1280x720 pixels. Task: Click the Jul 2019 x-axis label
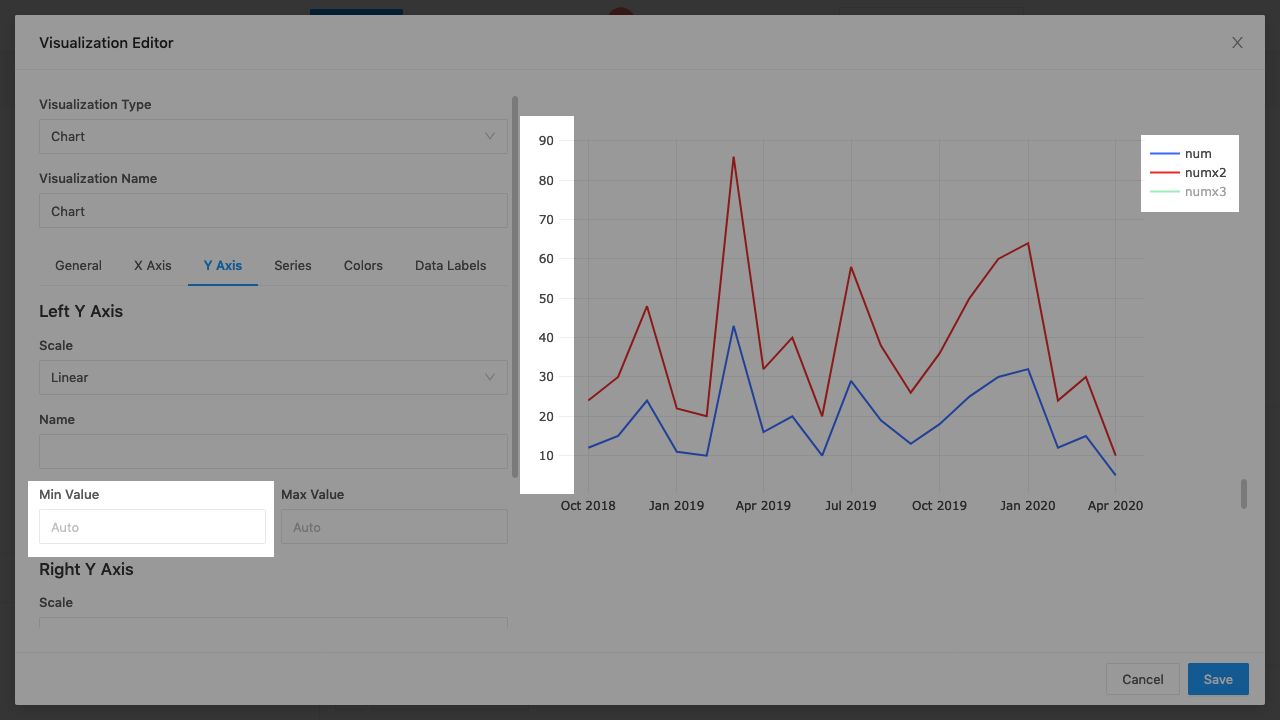851,506
